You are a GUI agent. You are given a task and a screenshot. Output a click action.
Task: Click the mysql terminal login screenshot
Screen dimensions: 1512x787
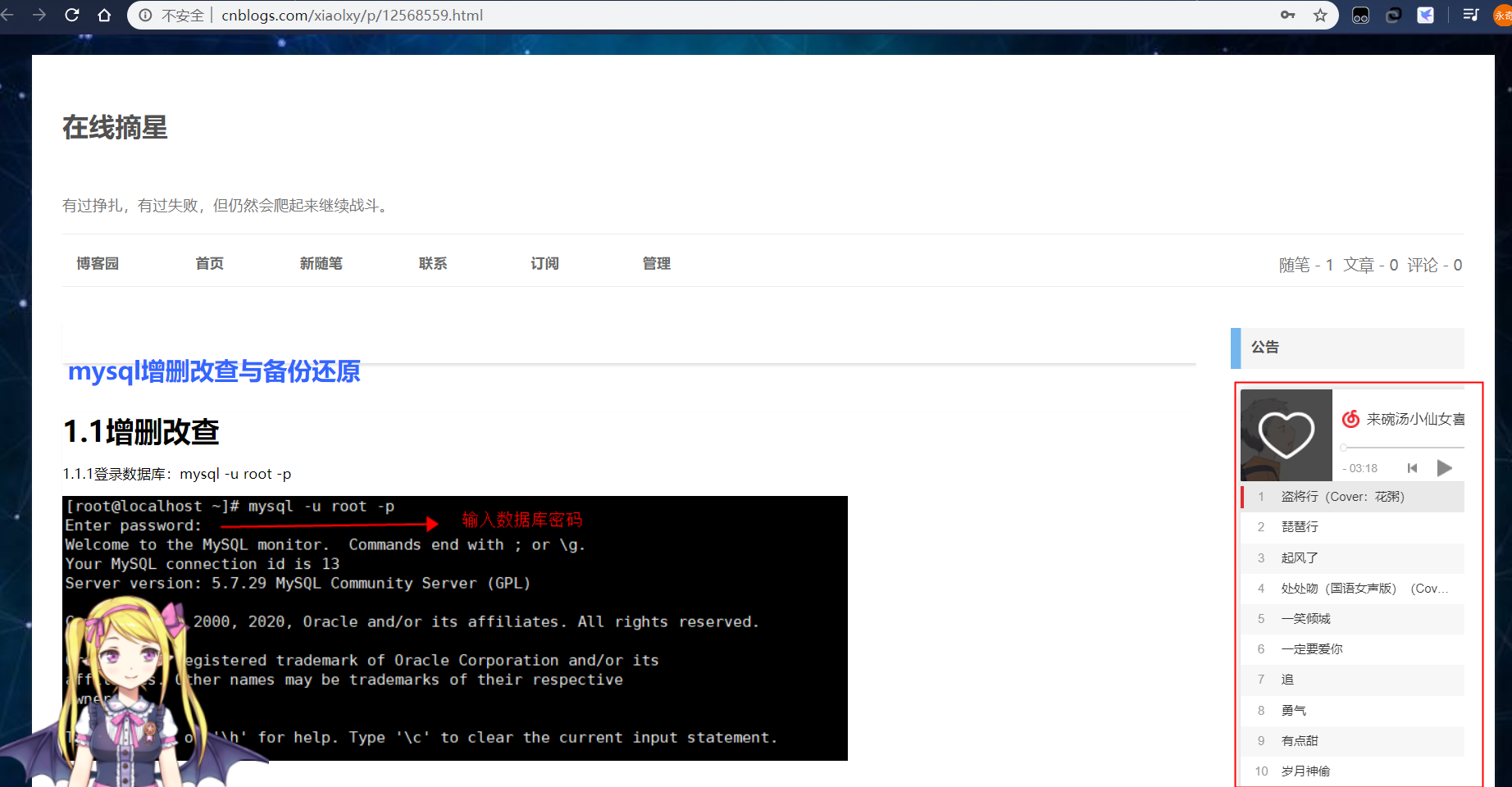tap(455, 628)
